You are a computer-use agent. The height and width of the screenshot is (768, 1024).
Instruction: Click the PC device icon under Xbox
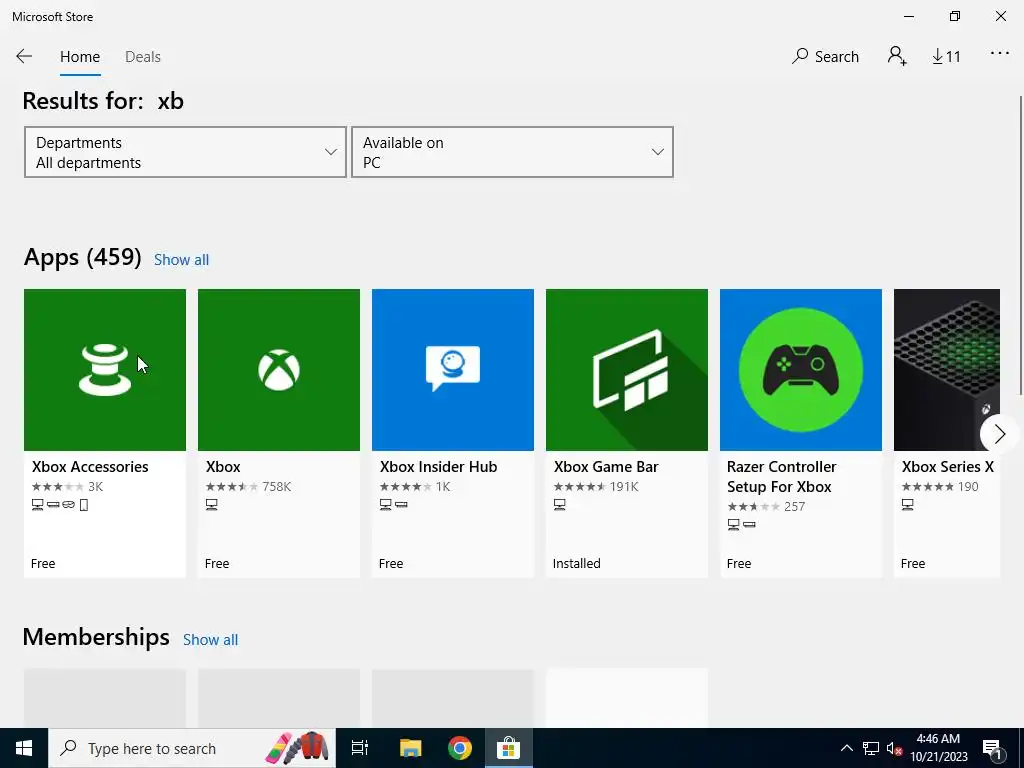point(212,505)
